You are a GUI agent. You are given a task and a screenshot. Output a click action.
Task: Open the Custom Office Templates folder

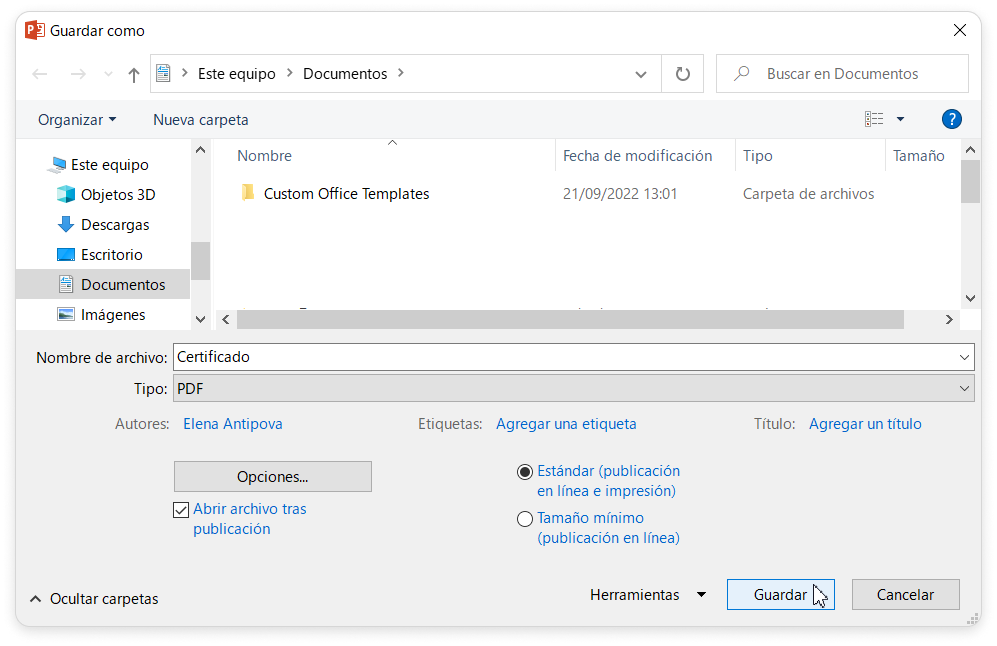[x=346, y=194]
